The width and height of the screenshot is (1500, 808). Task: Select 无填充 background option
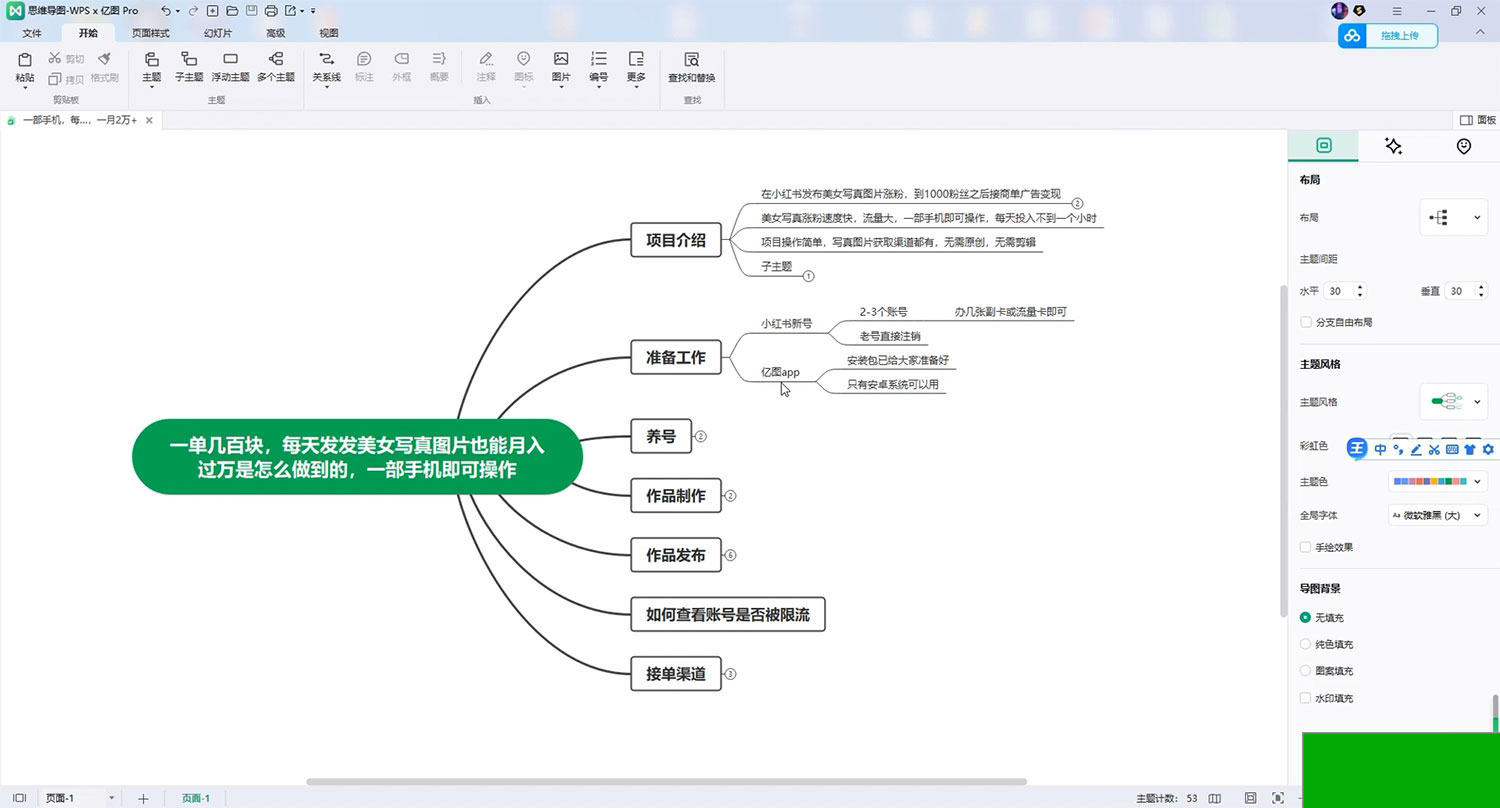1305,617
